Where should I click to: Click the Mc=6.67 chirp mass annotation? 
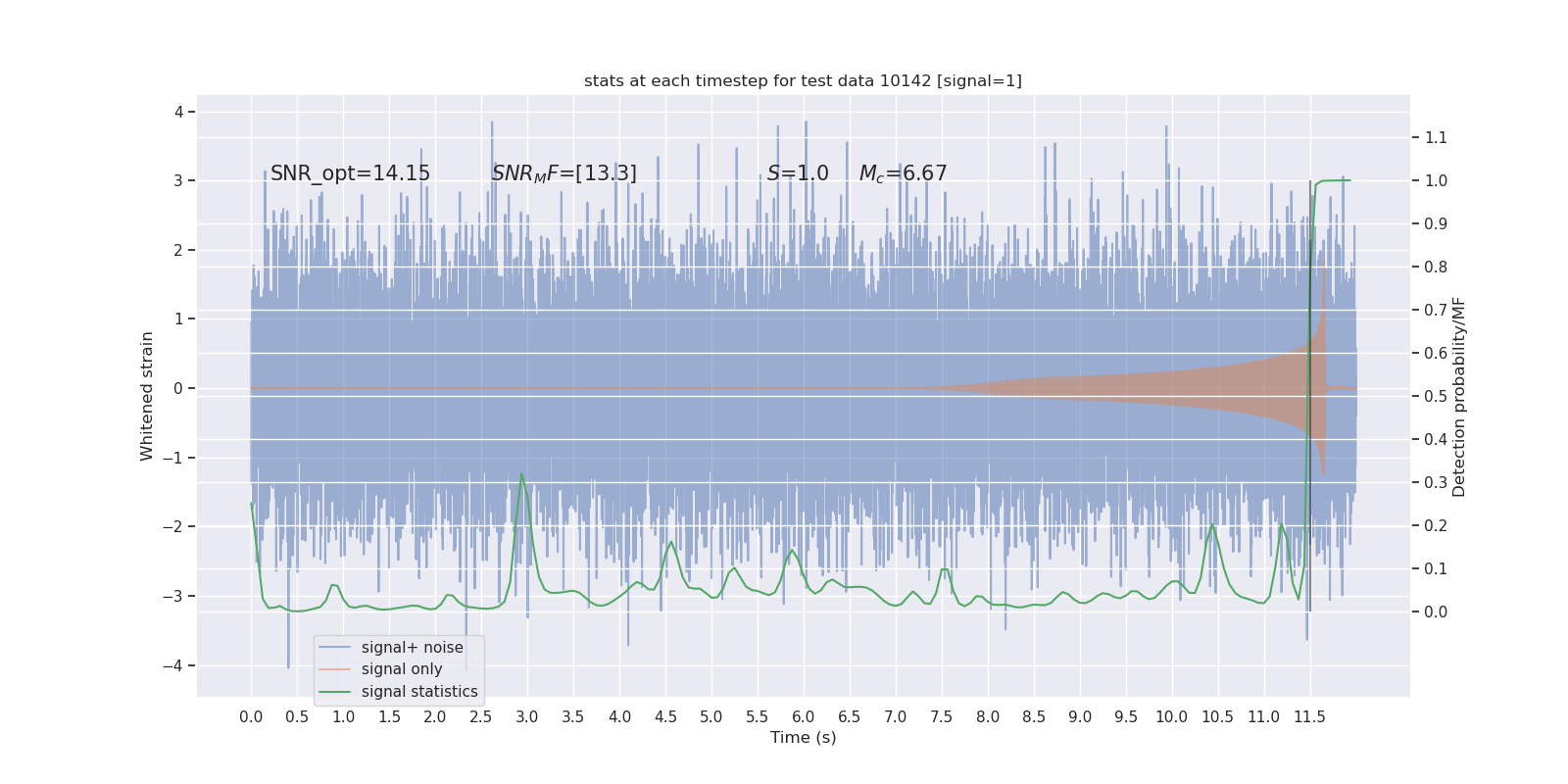(x=903, y=173)
